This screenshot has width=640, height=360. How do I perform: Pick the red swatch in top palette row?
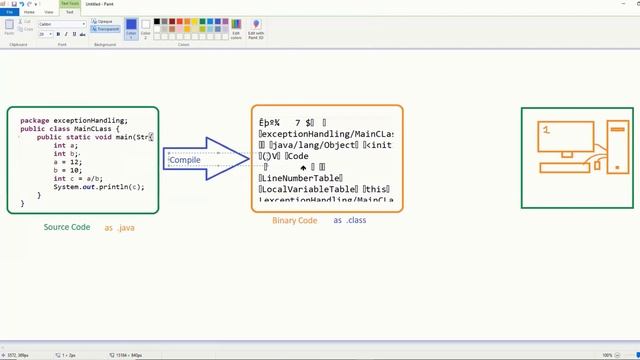(x=180, y=21)
